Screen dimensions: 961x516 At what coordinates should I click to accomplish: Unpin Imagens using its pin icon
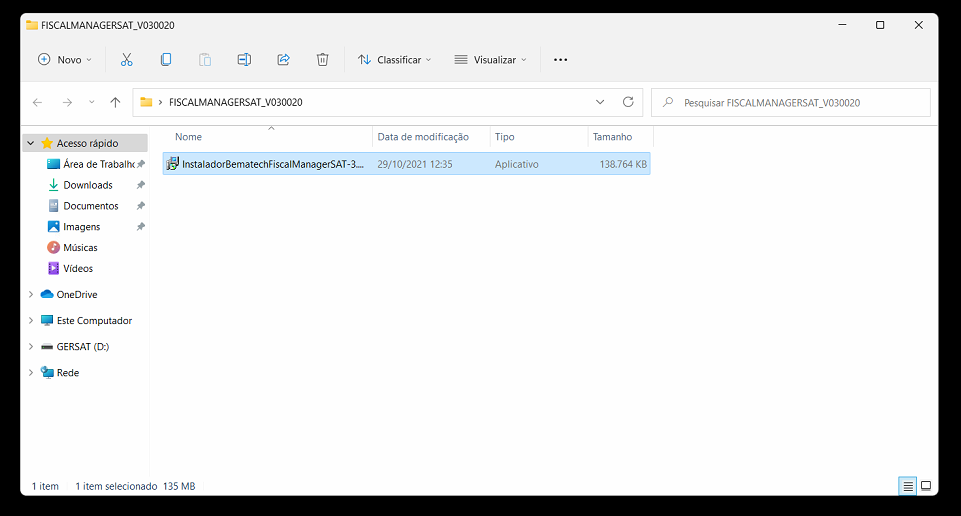(x=140, y=227)
